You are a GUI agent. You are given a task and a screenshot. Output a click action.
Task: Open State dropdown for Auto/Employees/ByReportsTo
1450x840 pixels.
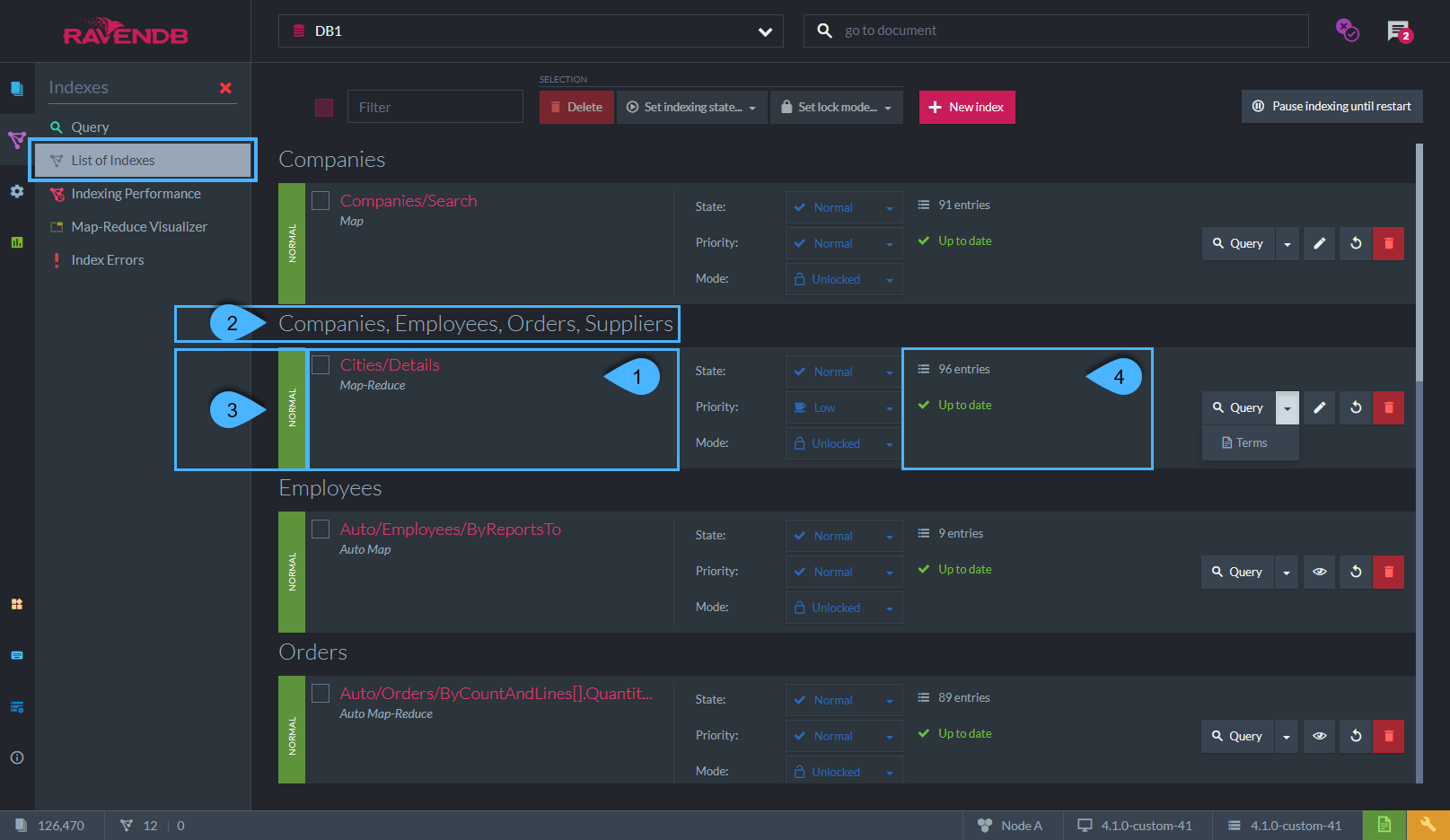tap(844, 536)
